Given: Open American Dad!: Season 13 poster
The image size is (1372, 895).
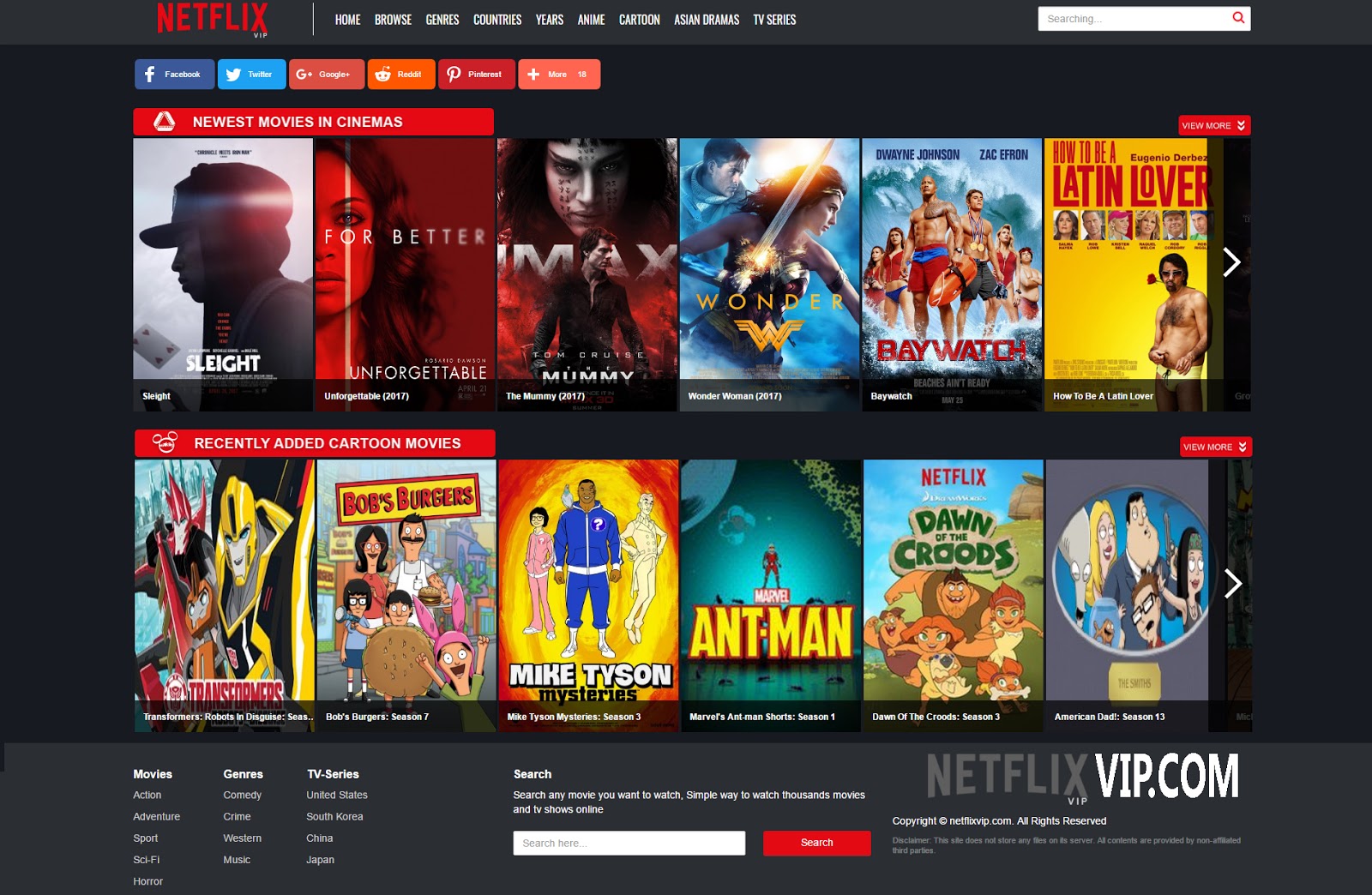Looking at the screenshot, I should click(1135, 596).
